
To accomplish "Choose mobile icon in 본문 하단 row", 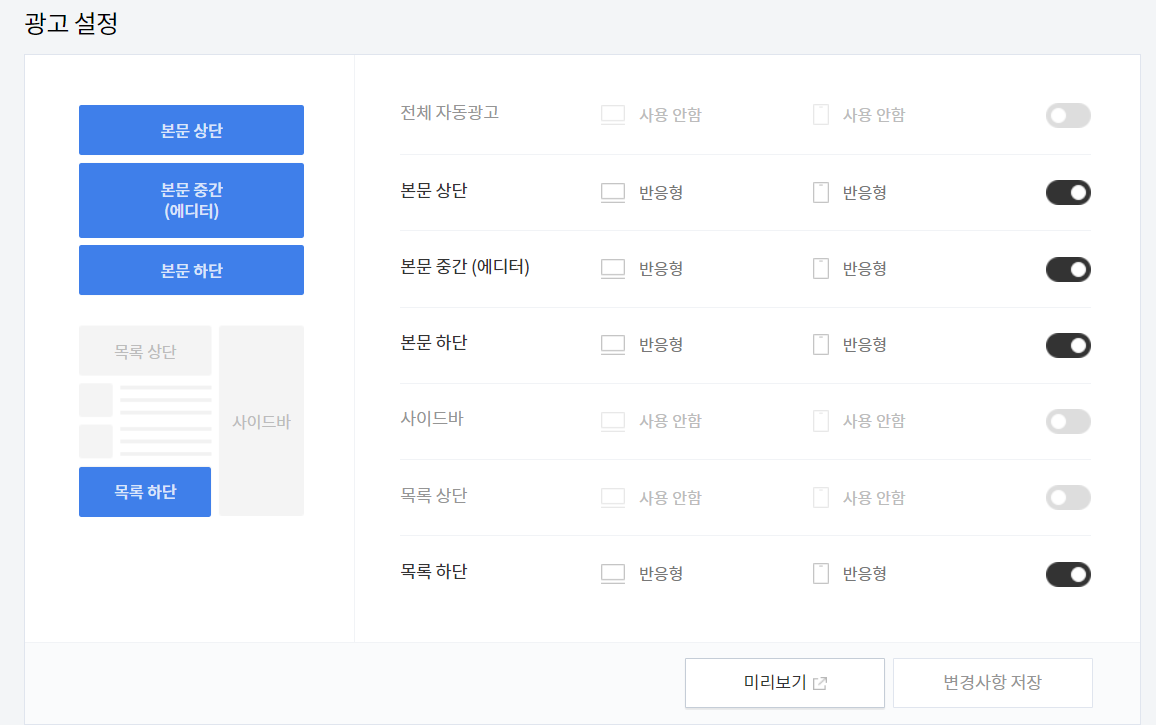I will (821, 344).
